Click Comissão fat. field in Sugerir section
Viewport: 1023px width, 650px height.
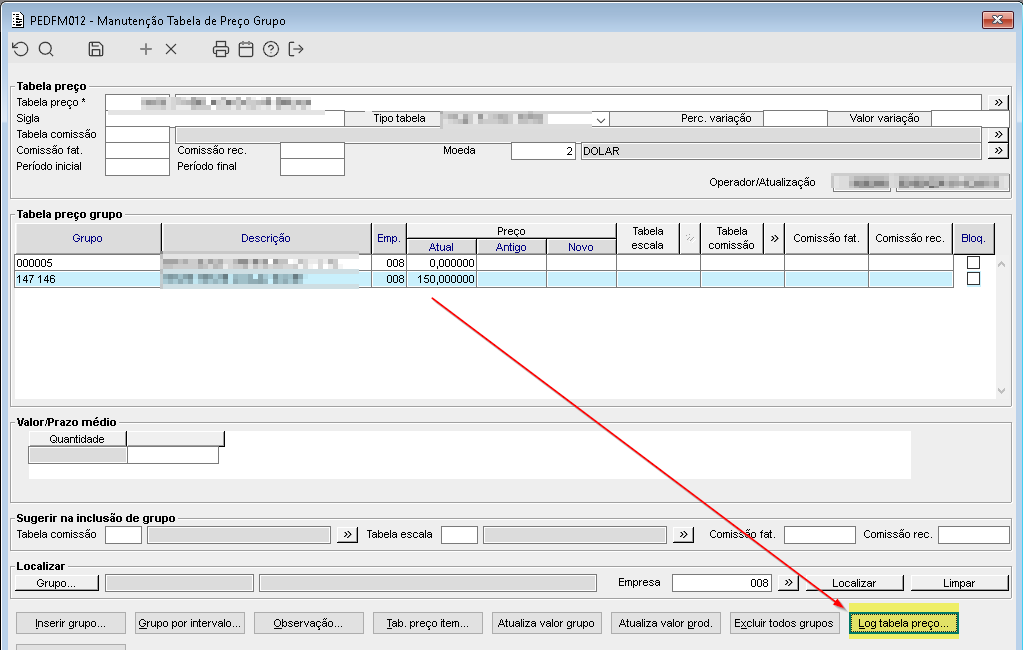pos(819,534)
